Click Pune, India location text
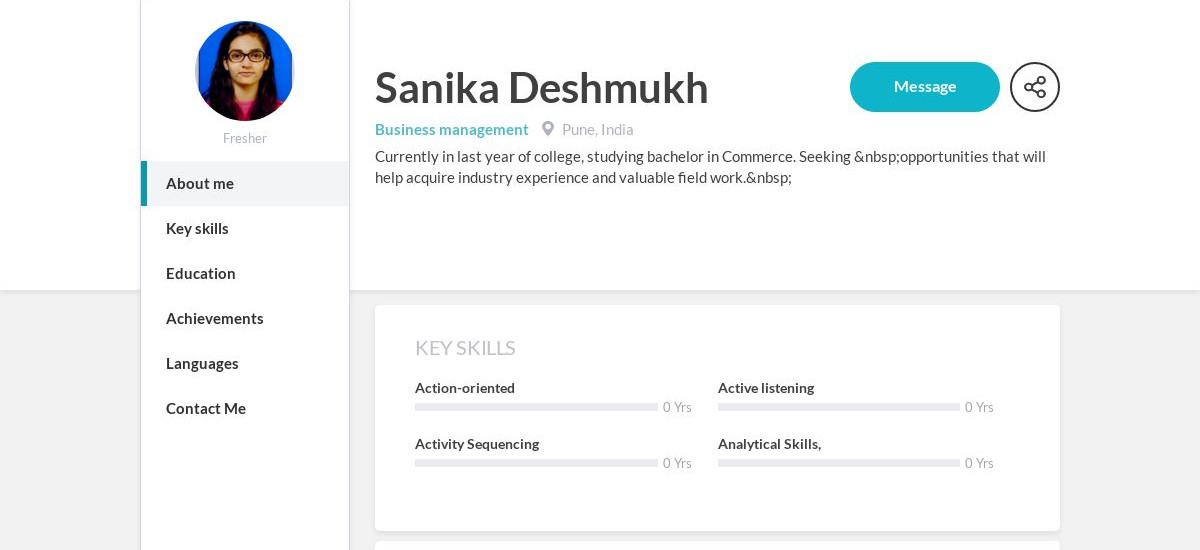 (x=598, y=129)
